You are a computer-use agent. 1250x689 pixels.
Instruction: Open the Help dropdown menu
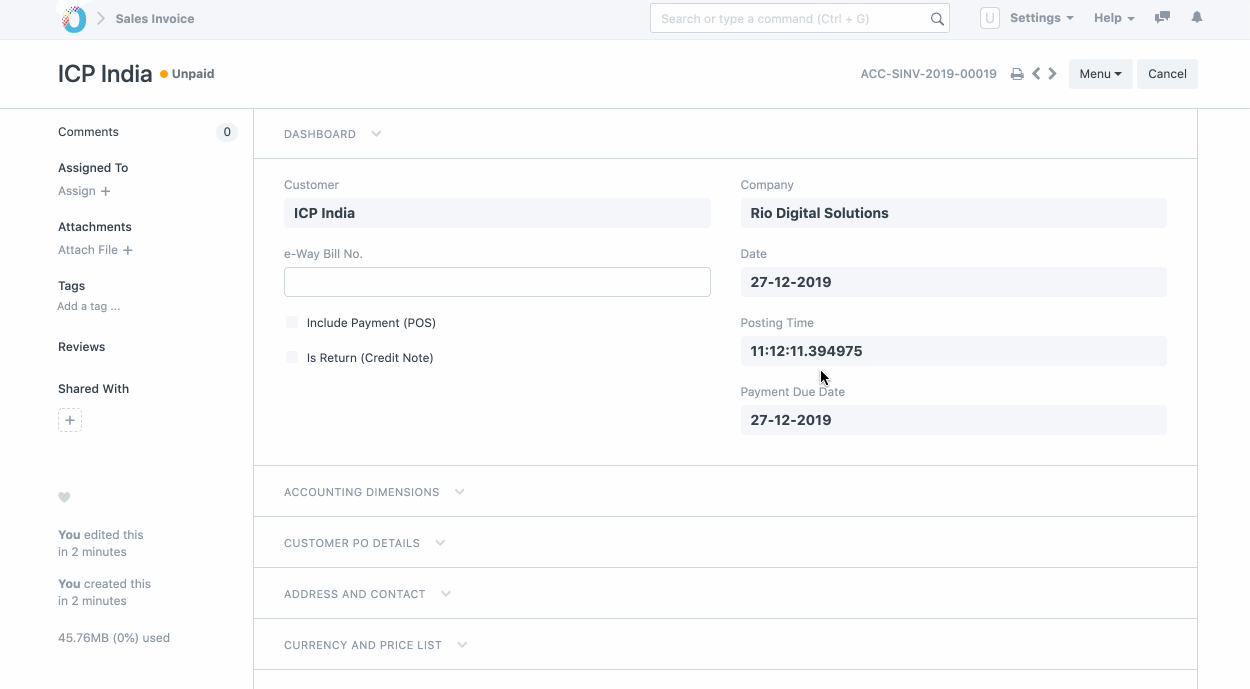[x=1114, y=18]
